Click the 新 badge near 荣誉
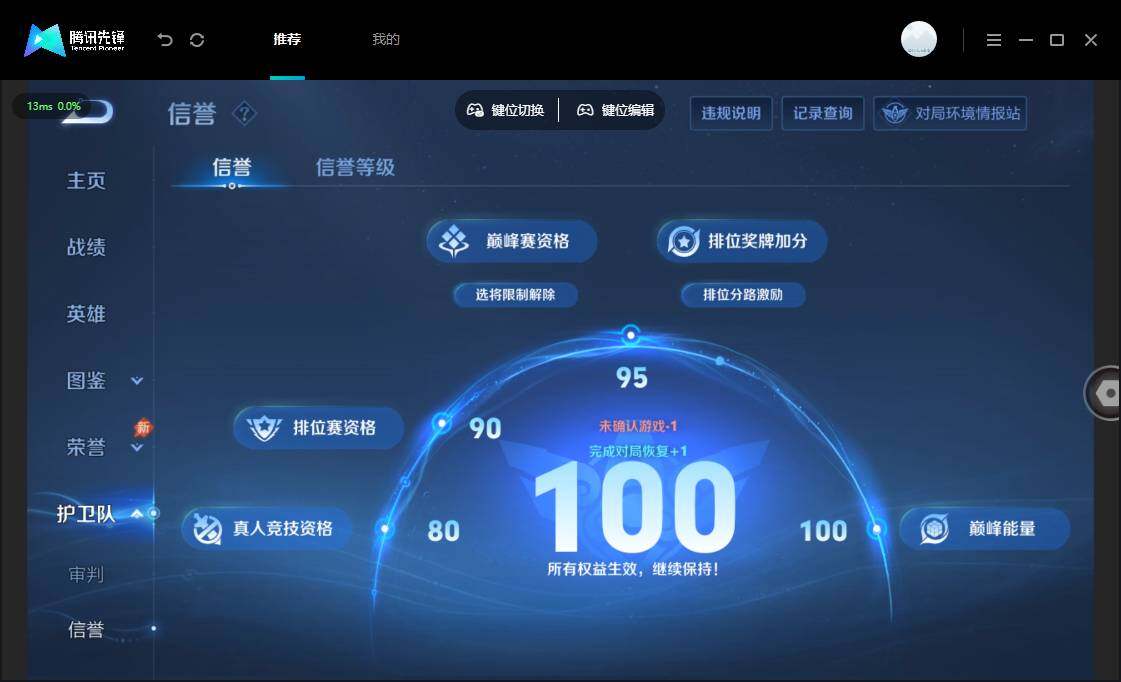This screenshot has height=682, width=1121. click(143, 427)
